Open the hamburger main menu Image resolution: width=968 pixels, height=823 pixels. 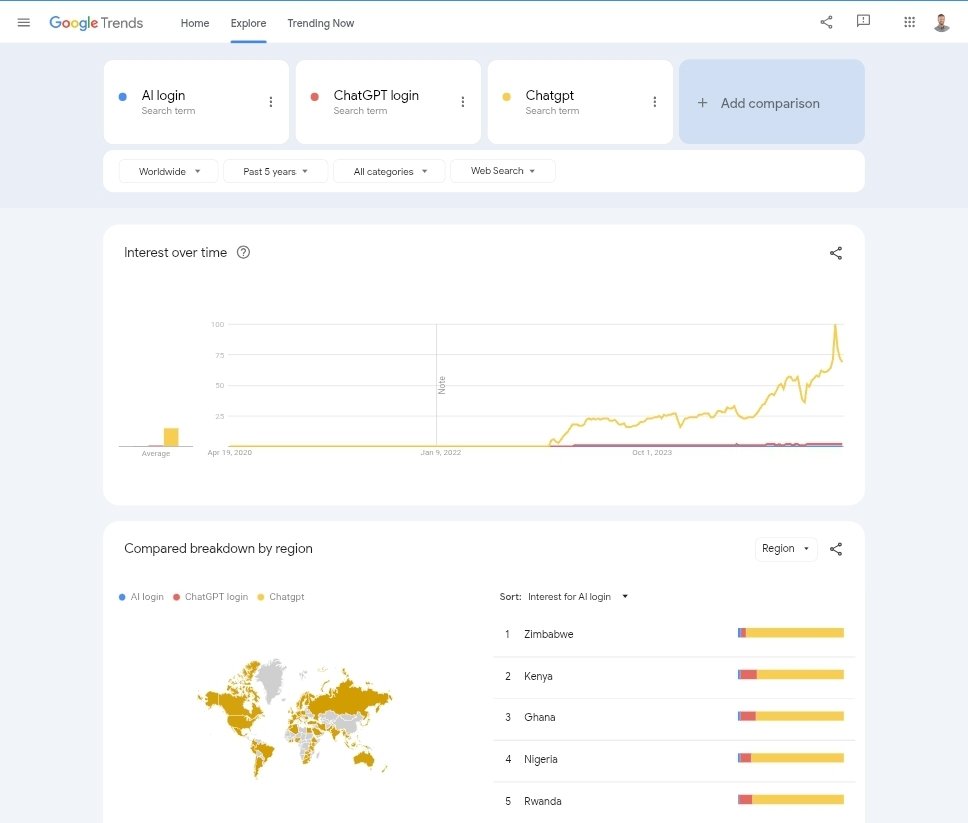pos(23,23)
